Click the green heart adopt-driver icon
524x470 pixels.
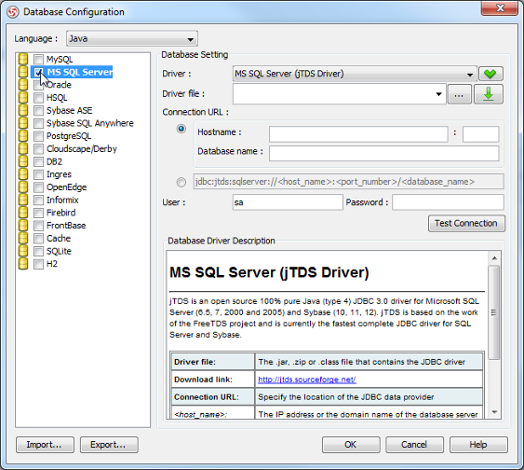click(x=490, y=74)
